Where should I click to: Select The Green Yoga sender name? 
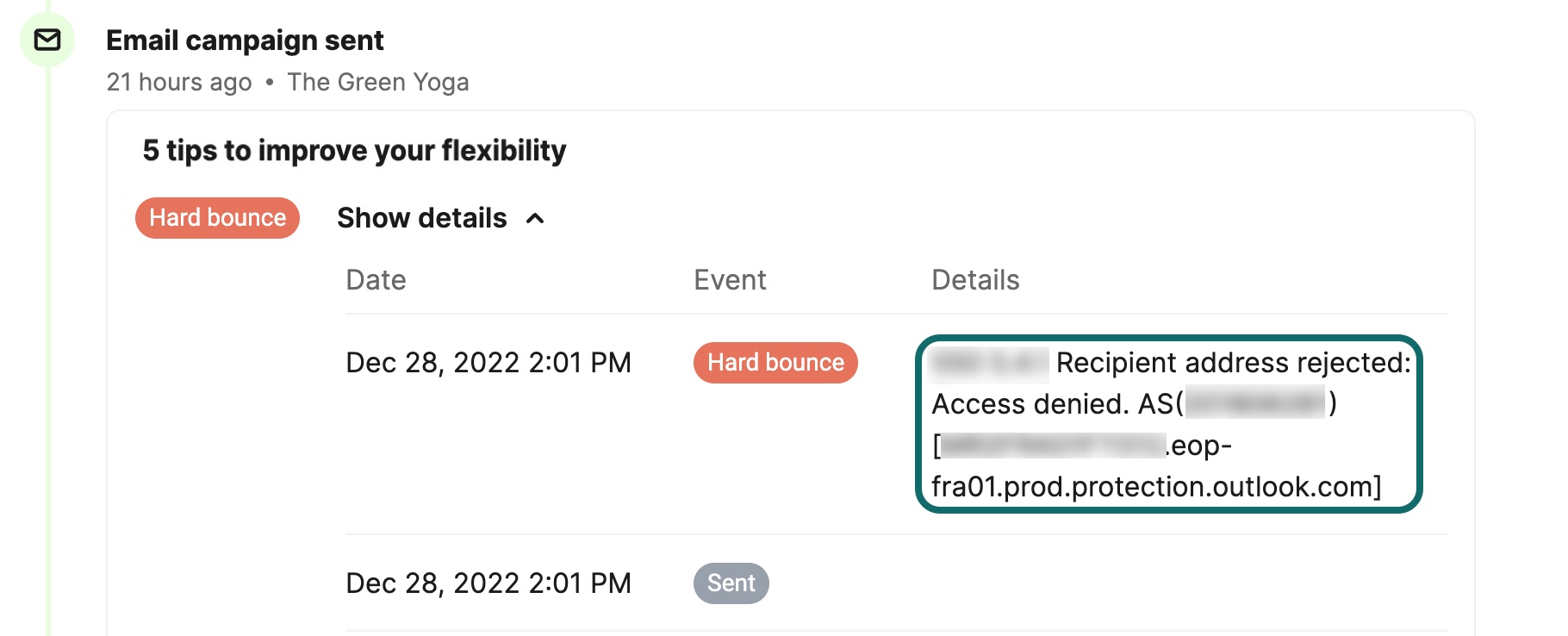[378, 82]
